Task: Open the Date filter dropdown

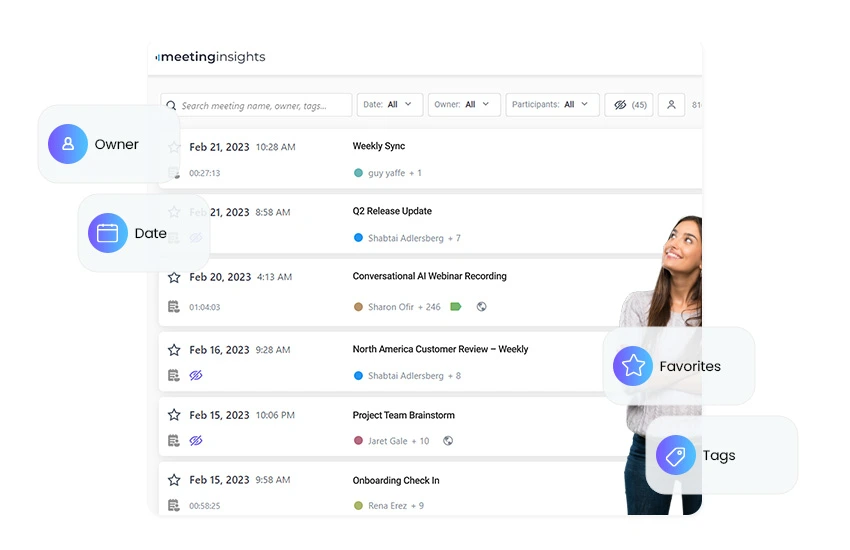Action: pyautogui.click(x=389, y=105)
